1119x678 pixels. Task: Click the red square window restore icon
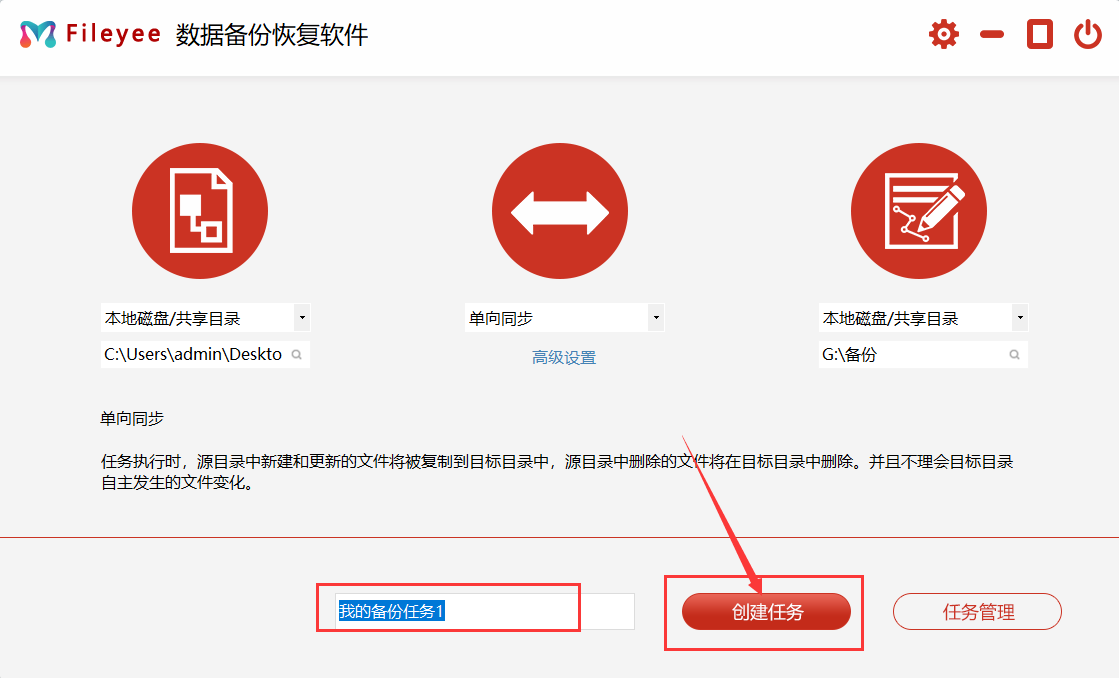pyautogui.click(x=1040, y=35)
